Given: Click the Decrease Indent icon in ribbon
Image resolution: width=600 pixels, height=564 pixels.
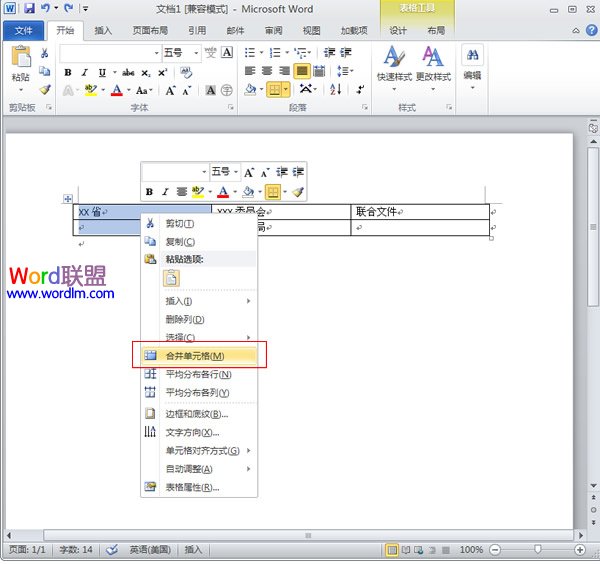Looking at the screenshot, I should pos(329,52).
